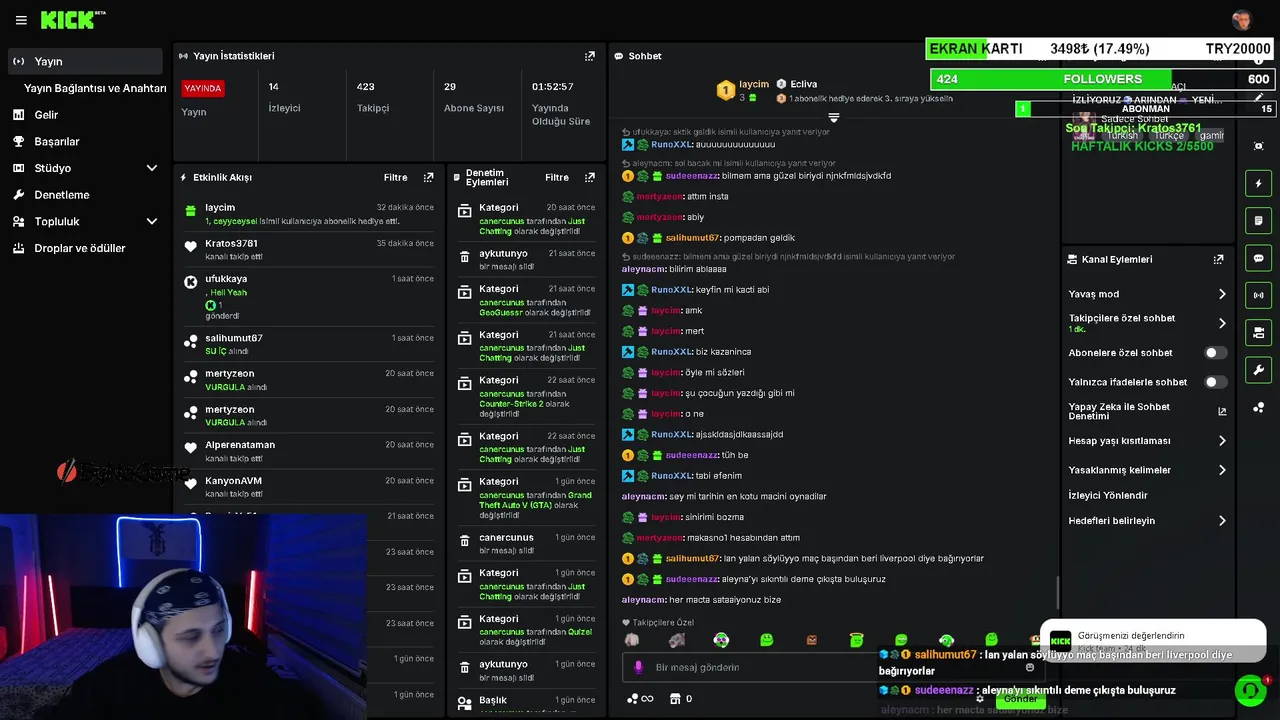Image resolution: width=1280 pixels, height=720 pixels.
Task: Open Hesap yaşı kısıtlaması settings arrow
Action: pyautogui.click(x=1222, y=441)
